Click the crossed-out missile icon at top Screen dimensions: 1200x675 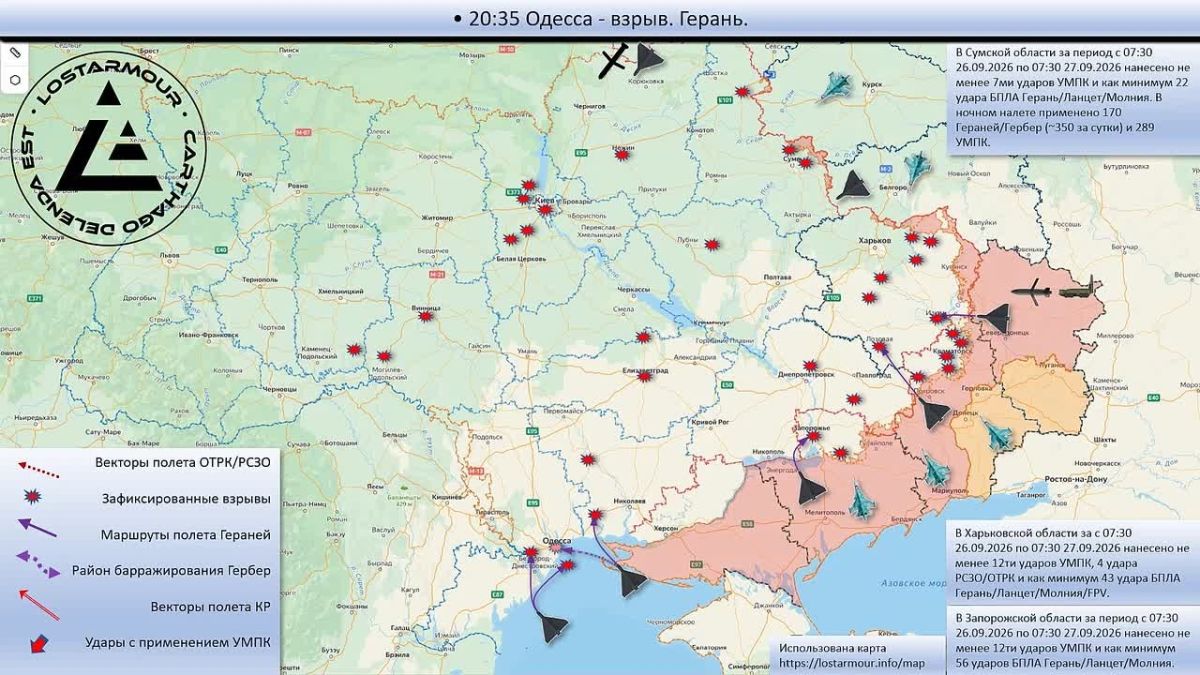[x=614, y=61]
